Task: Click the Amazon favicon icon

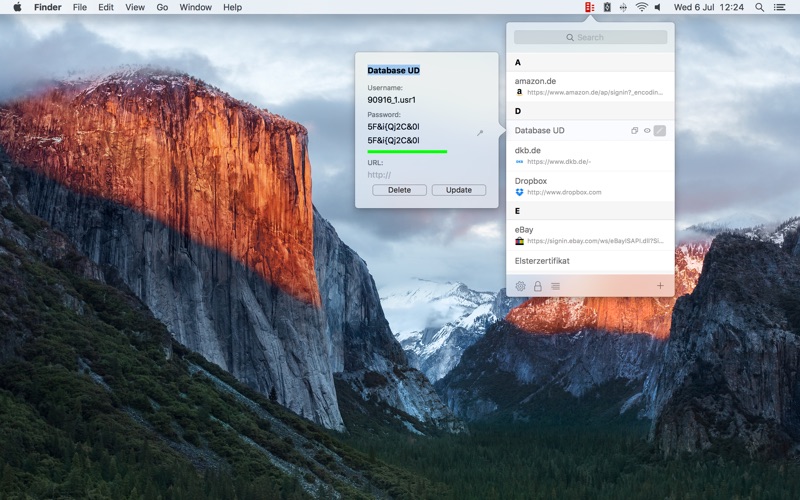Action: click(519, 92)
